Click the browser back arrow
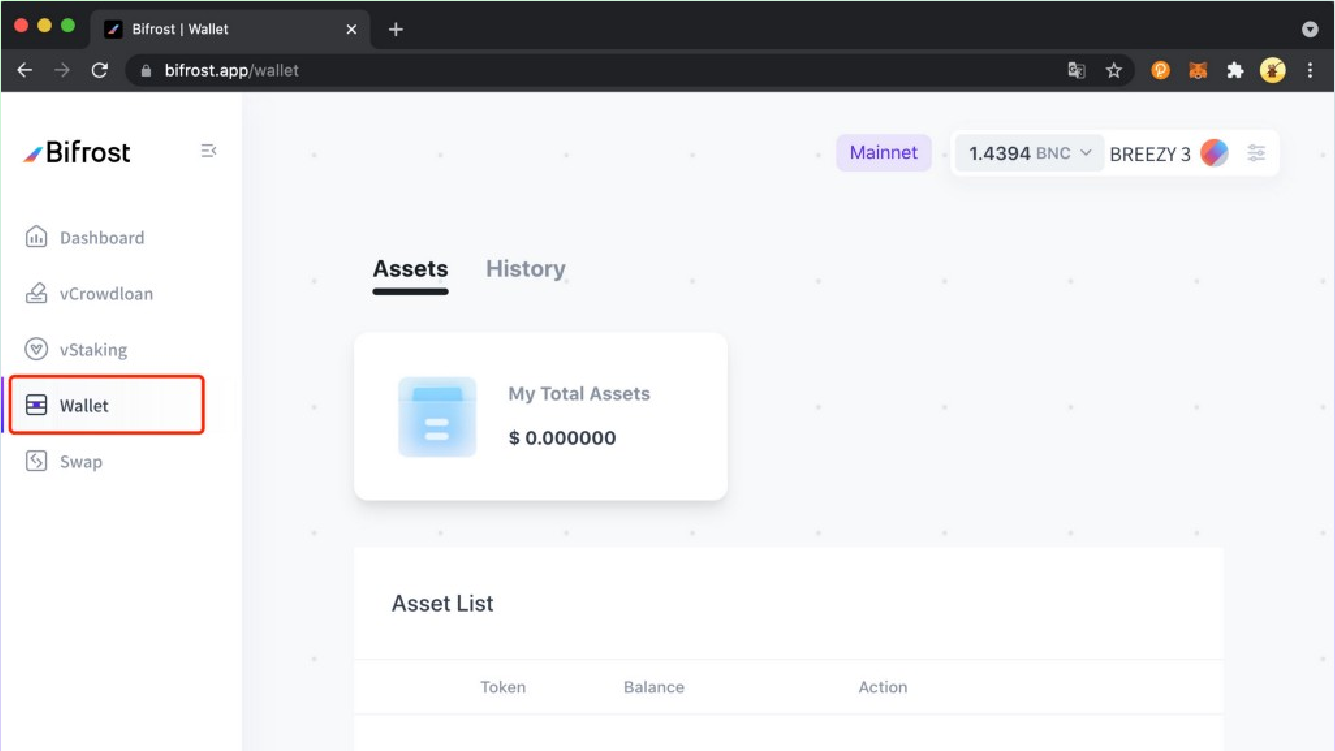Image resolution: width=1335 pixels, height=751 pixels. click(25, 70)
